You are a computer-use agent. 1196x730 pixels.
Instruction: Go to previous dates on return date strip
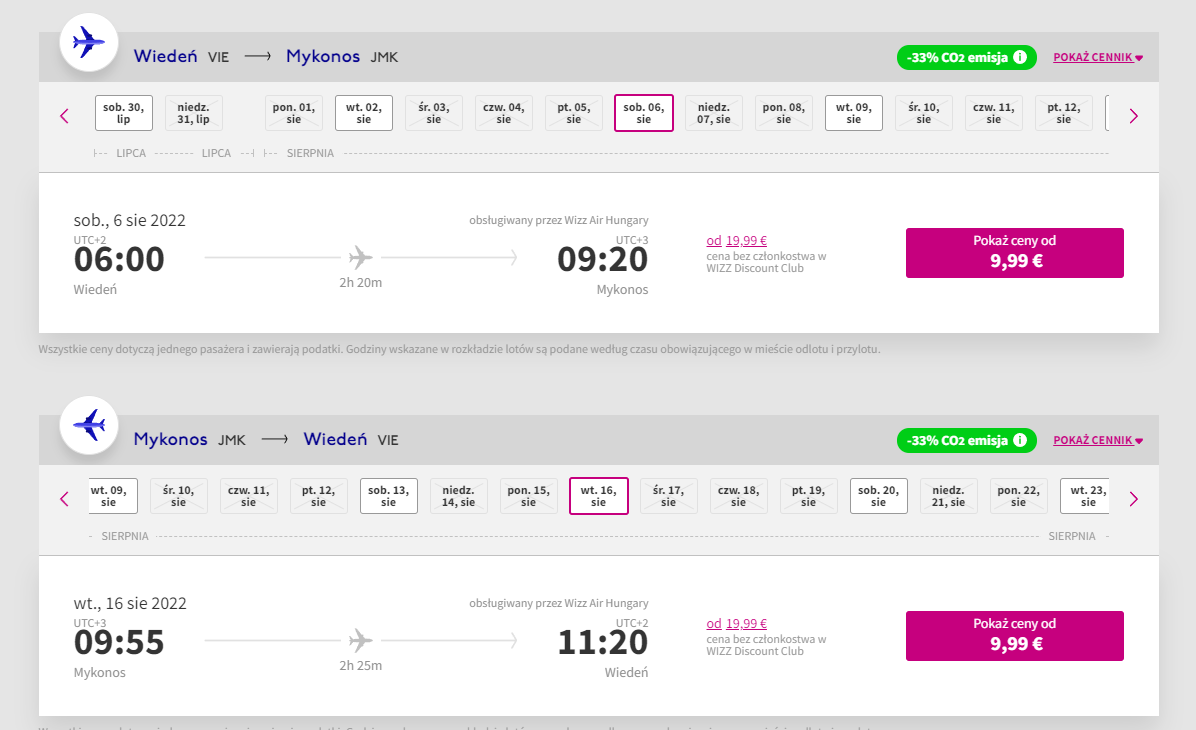click(64, 499)
